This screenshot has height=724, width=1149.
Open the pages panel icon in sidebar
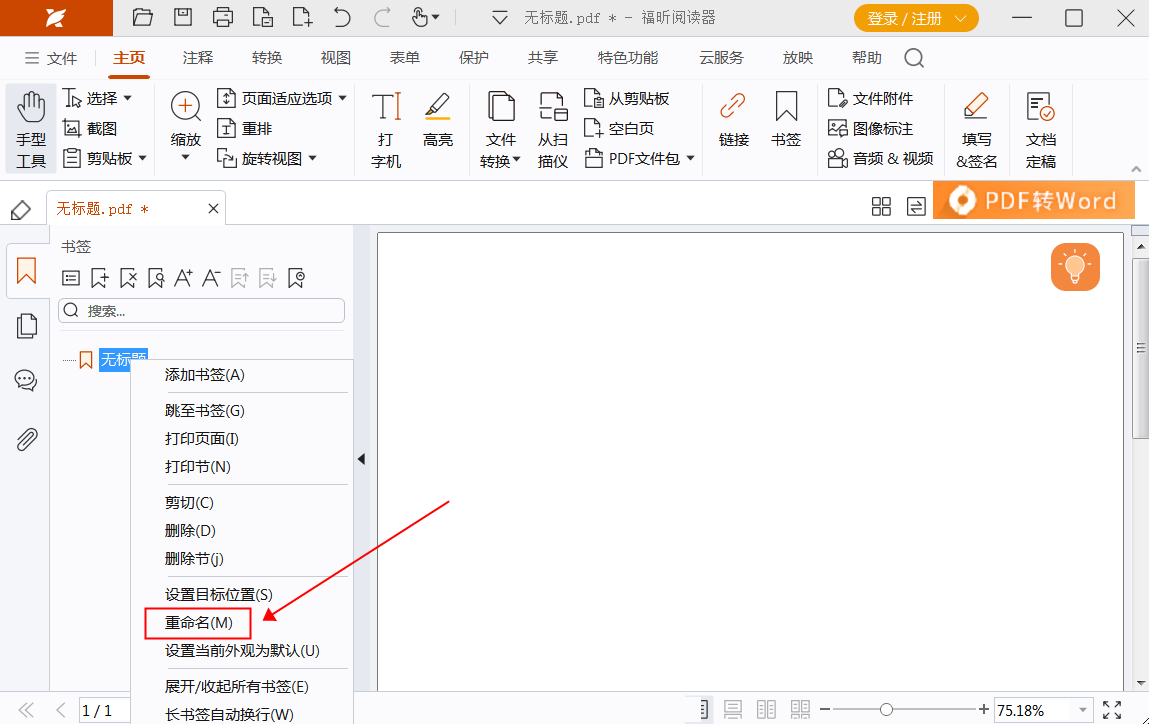[27, 325]
